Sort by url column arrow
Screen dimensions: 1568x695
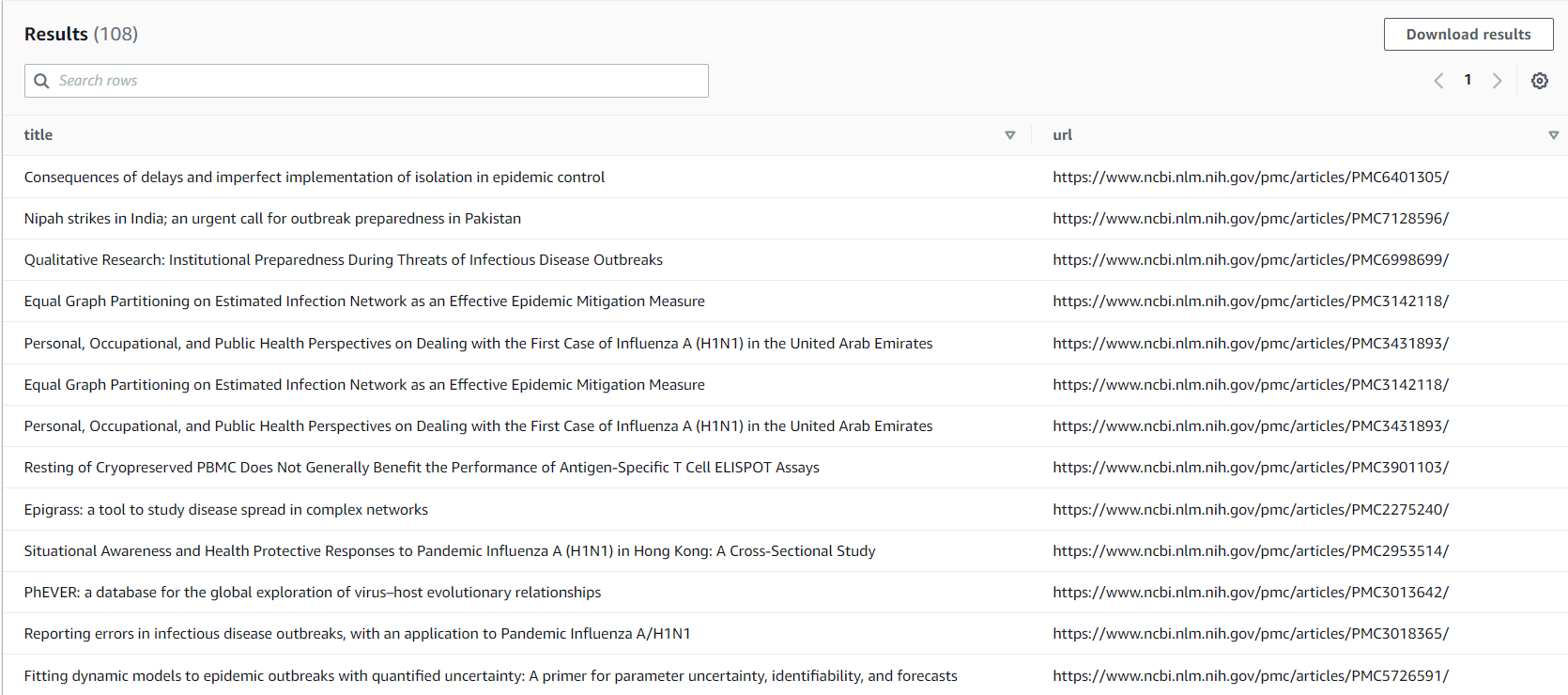[x=1553, y=135]
